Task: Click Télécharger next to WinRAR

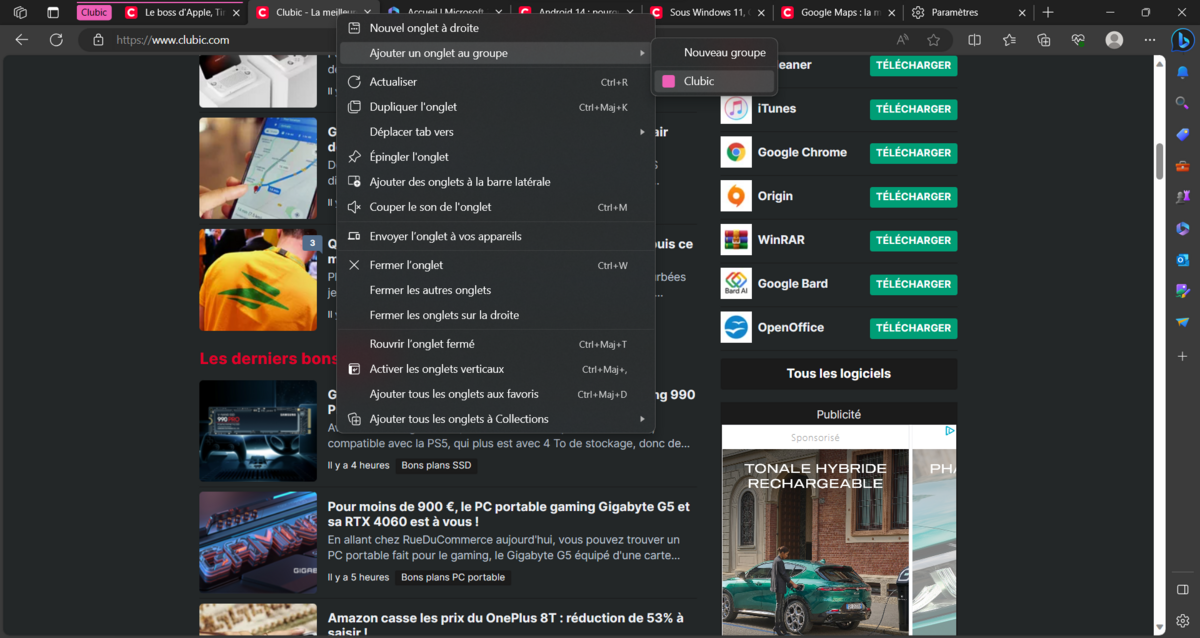Action: [x=913, y=240]
